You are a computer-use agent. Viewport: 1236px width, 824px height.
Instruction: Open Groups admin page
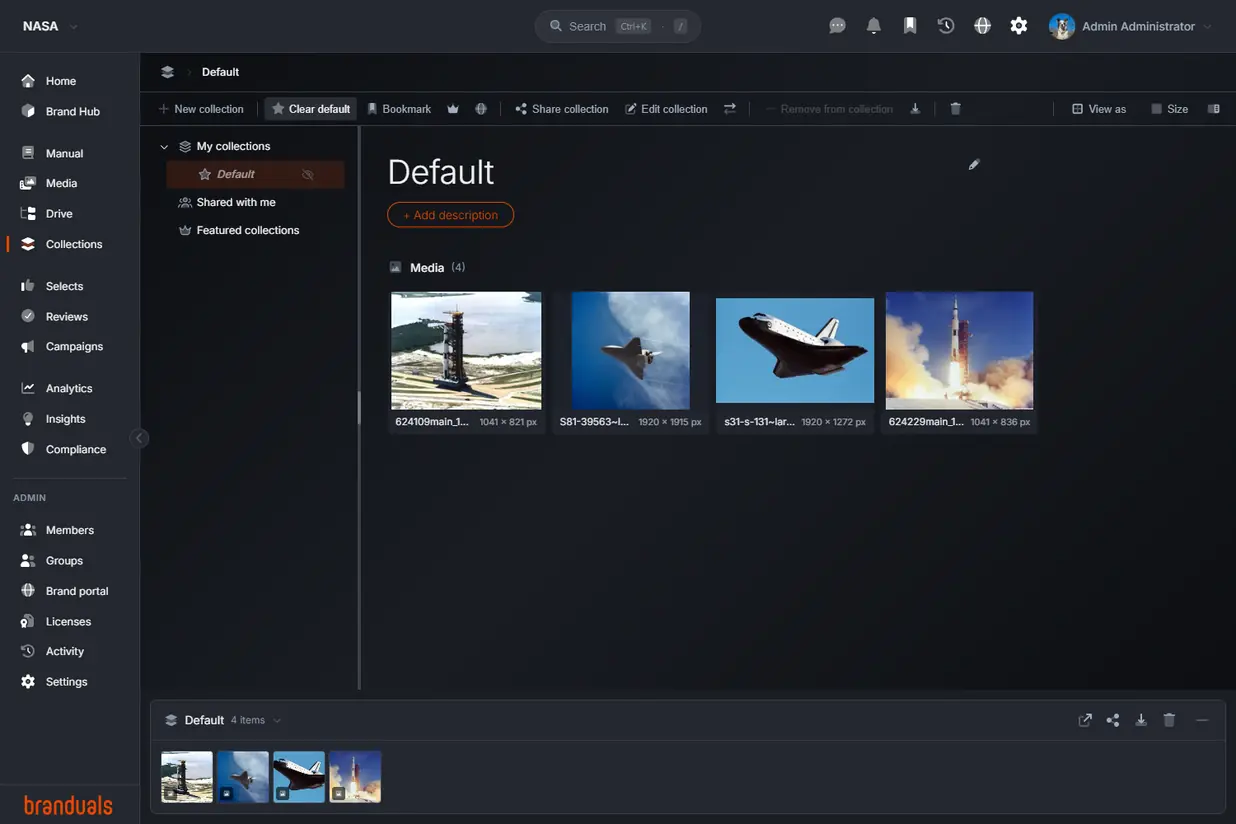[64, 560]
